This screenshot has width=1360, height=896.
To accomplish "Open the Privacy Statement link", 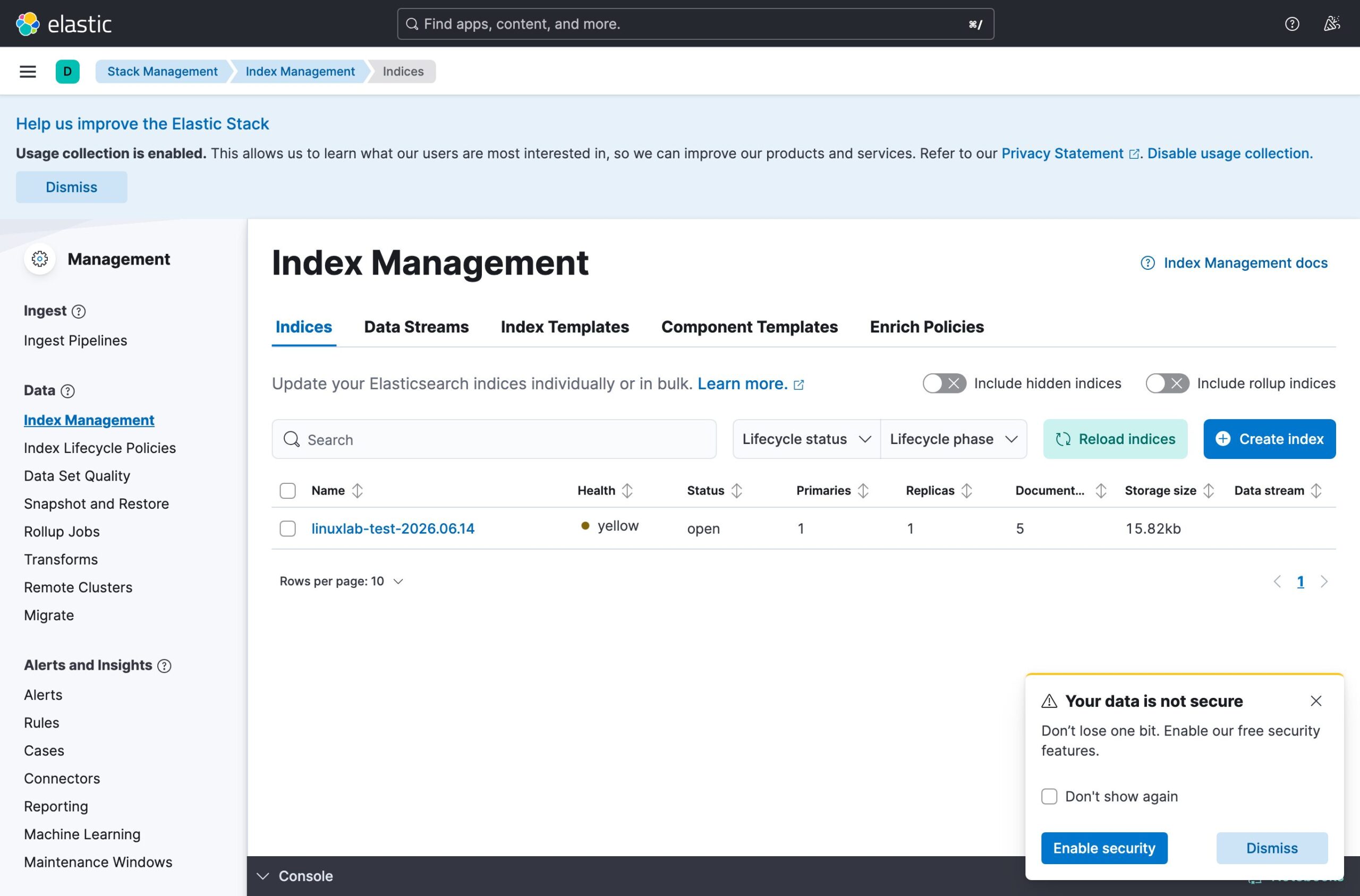I will tap(1070, 153).
